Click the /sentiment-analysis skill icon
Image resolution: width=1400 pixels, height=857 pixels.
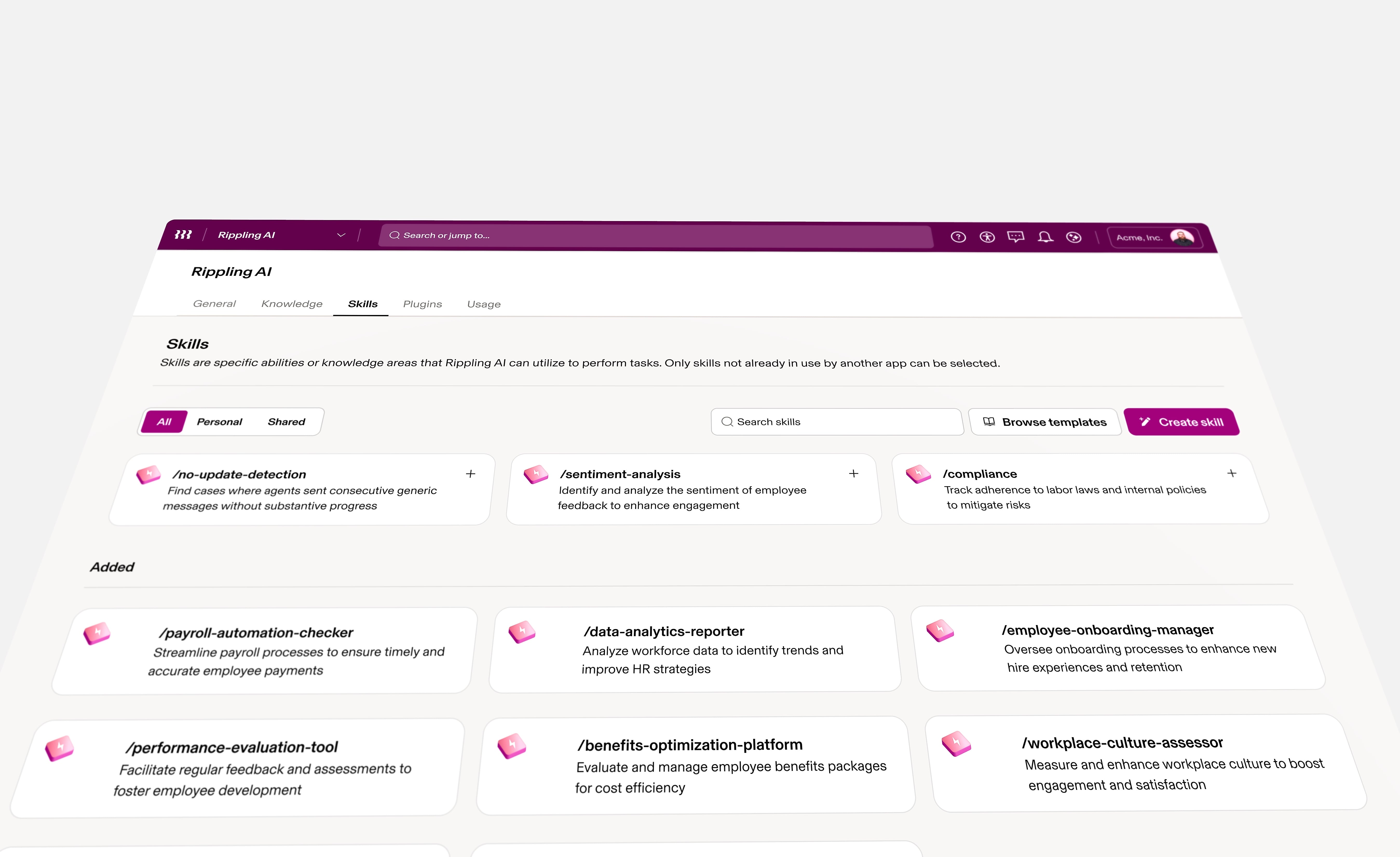pyautogui.click(x=536, y=474)
